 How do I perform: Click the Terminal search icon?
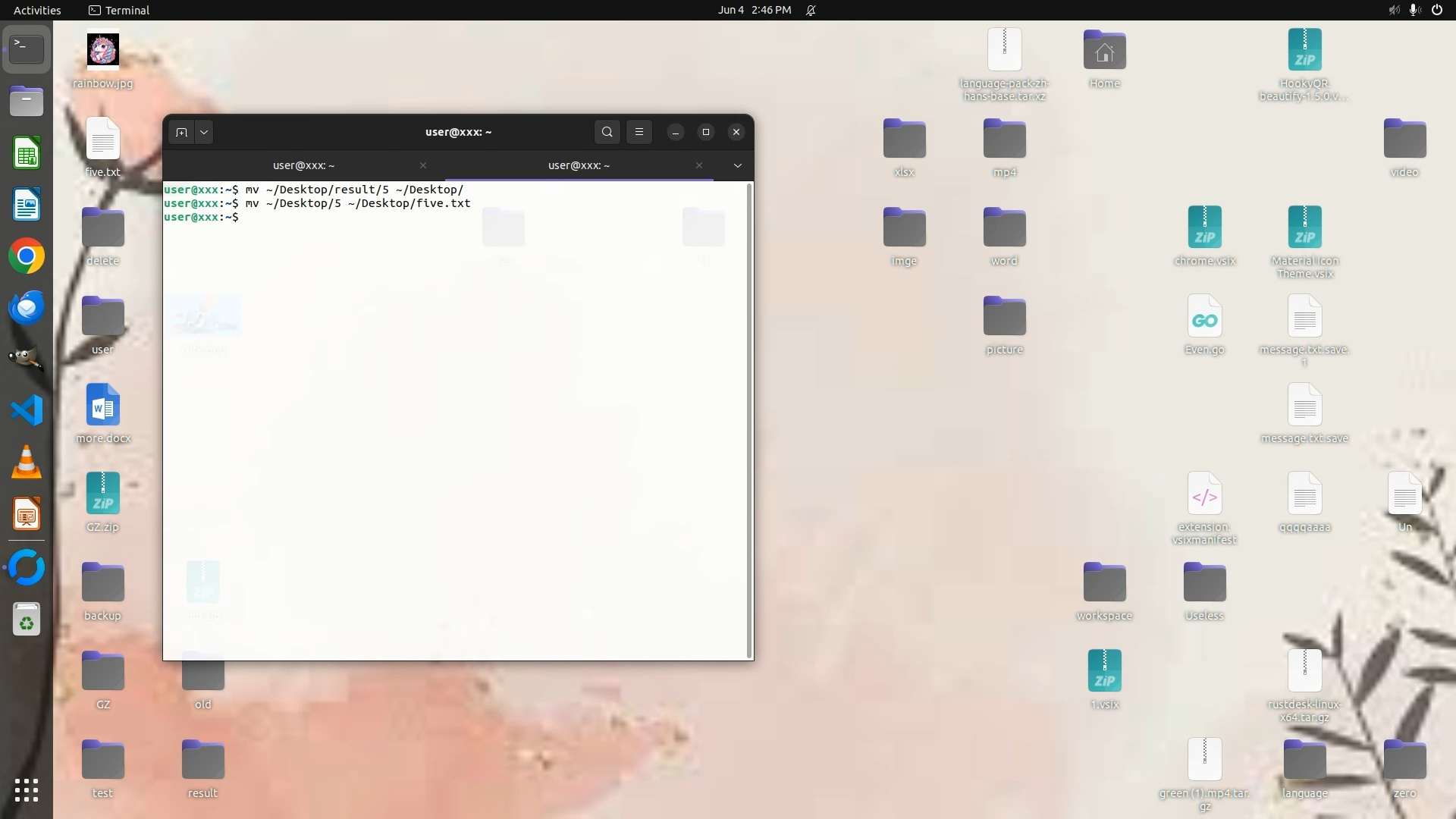pos(607,132)
